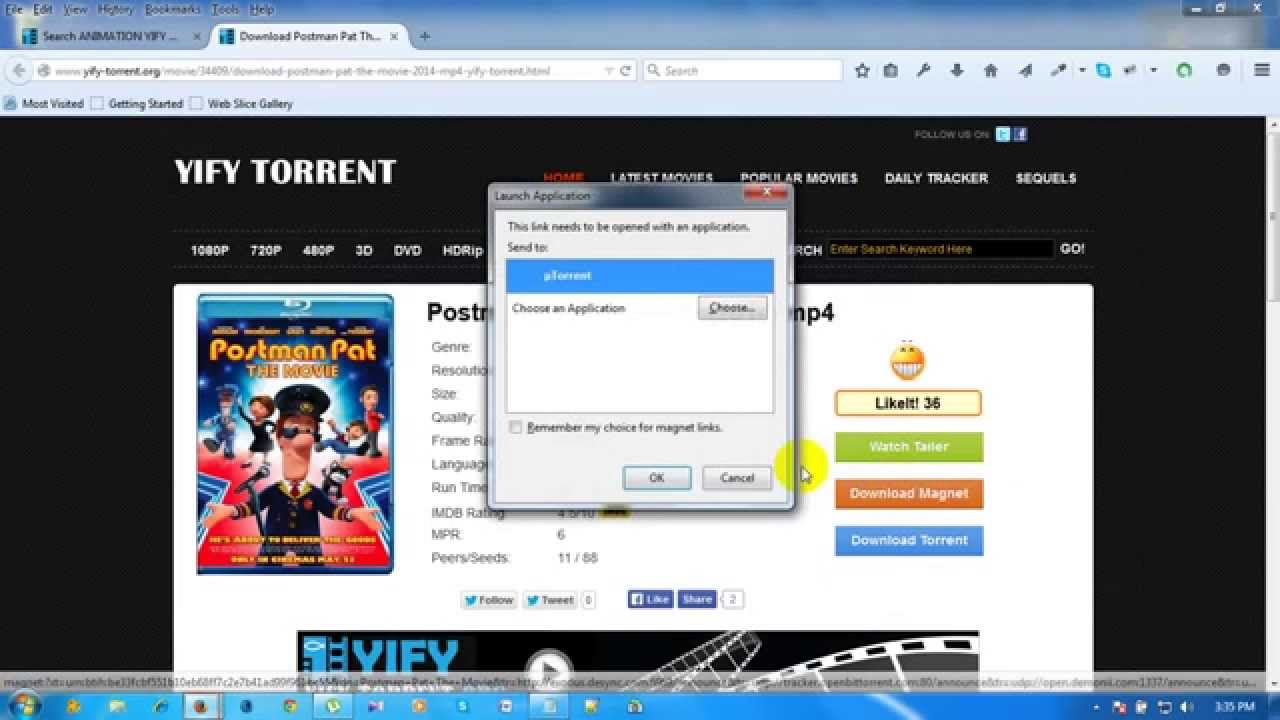This screenshot has width=1280, height=720.
Task: Open the Bookmarks menu
Action: [172, 9]
